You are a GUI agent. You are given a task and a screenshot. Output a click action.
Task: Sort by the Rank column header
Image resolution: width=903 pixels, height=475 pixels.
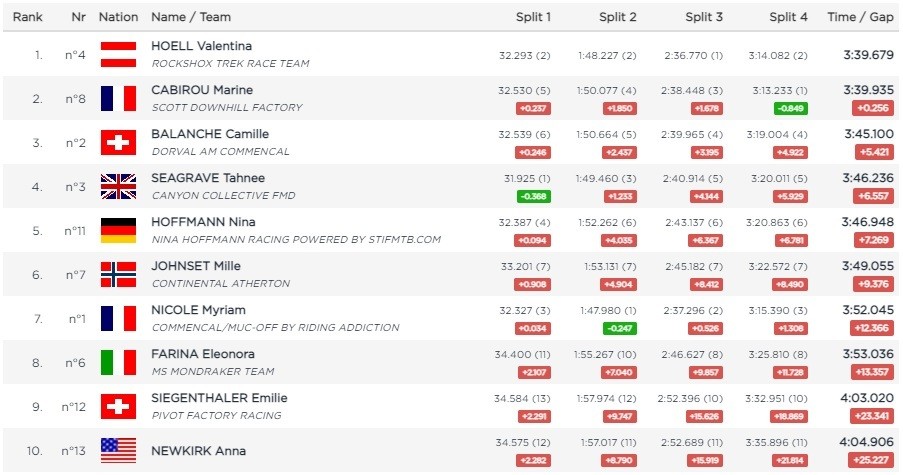click(x=27, y=17)
